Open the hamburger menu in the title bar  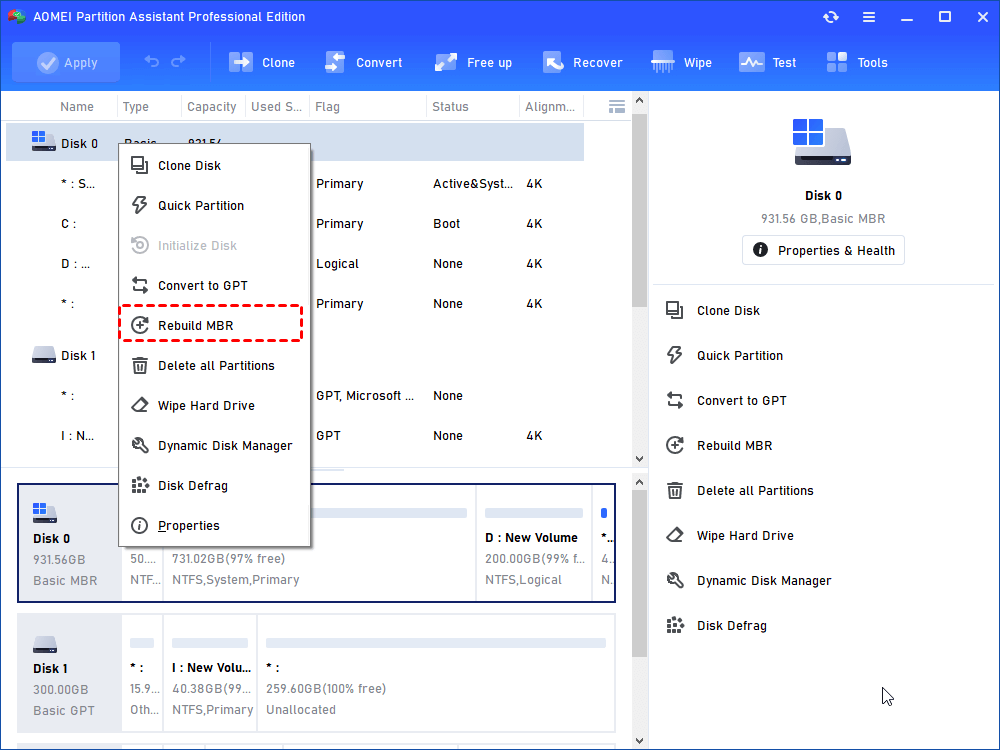869,17
